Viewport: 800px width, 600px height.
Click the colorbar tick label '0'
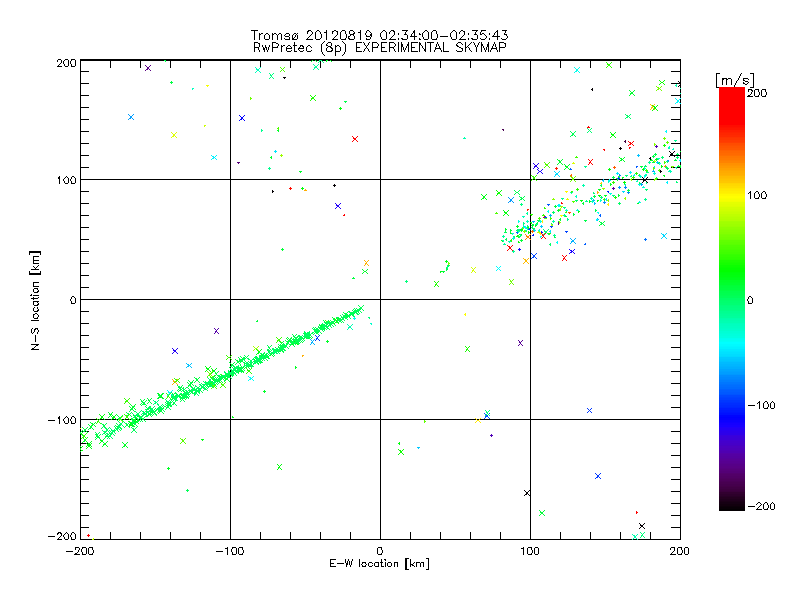coord(750,300)
